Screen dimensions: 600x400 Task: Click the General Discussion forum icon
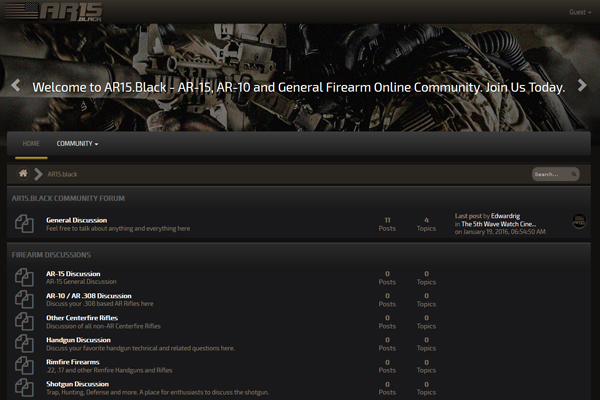[24, 224]
